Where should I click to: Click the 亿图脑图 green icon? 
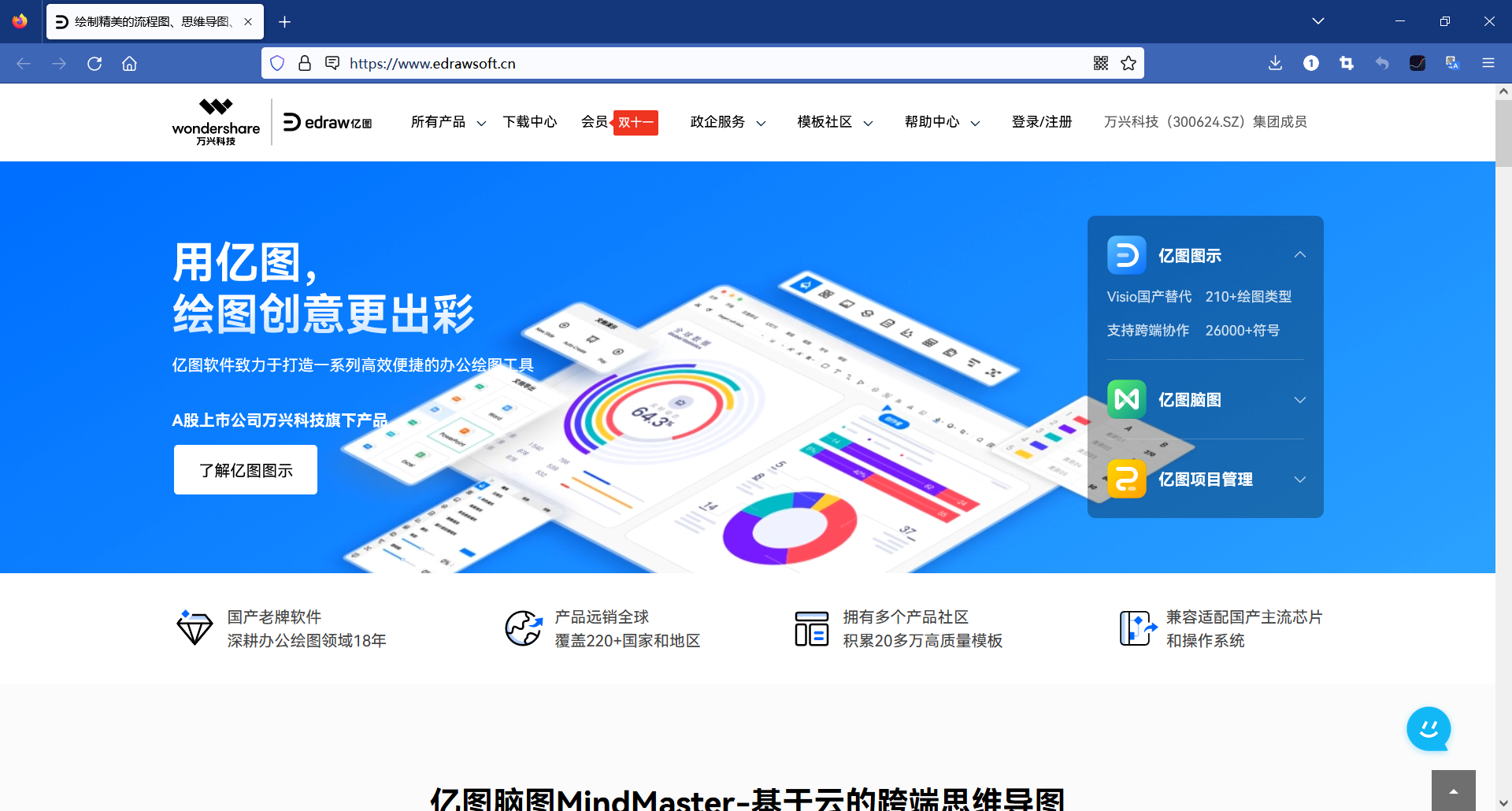pos(1127,399)
